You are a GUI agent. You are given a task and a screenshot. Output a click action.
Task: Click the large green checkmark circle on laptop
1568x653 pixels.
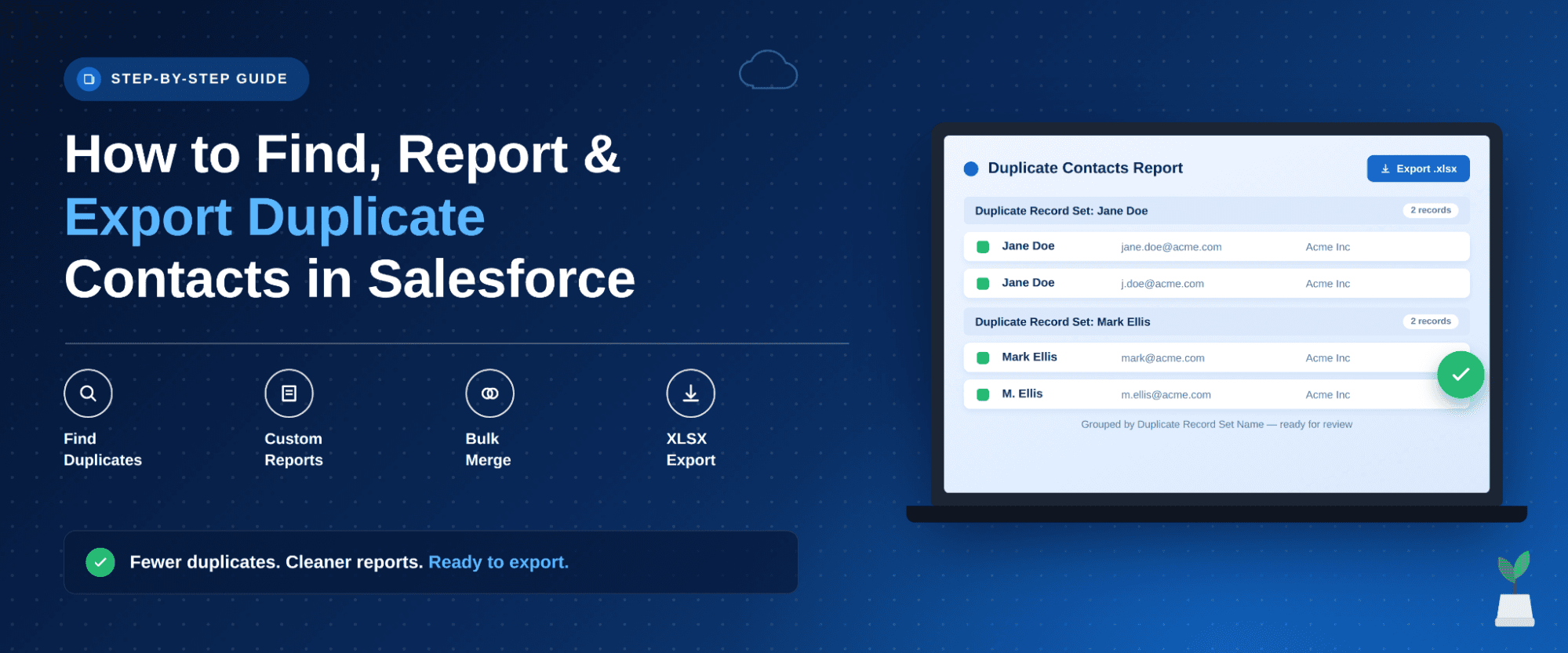[1461, 375]
